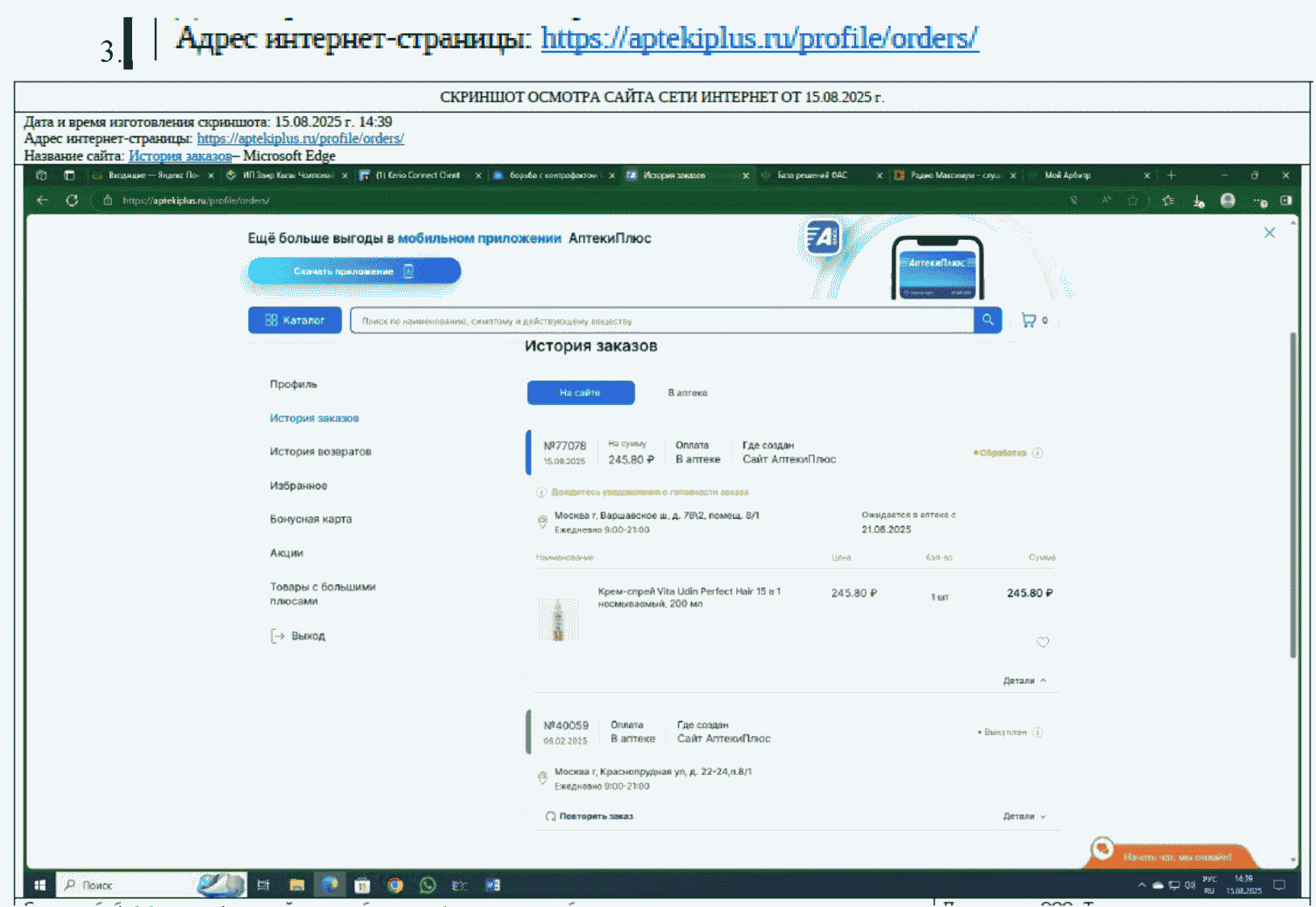
Task: Switch to the Kerio Connect Client tab
Action: [419, 176]
